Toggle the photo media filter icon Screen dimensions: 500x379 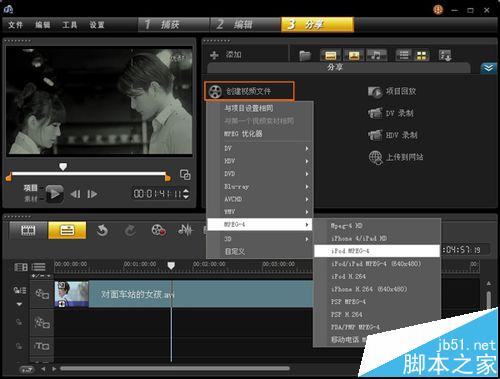click(354, 55)
